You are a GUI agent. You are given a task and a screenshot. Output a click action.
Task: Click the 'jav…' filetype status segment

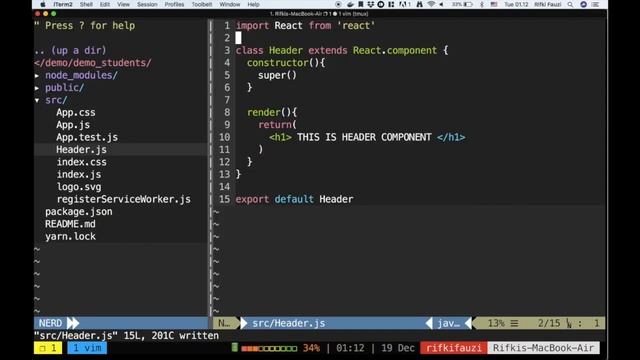tap(449, 323)
